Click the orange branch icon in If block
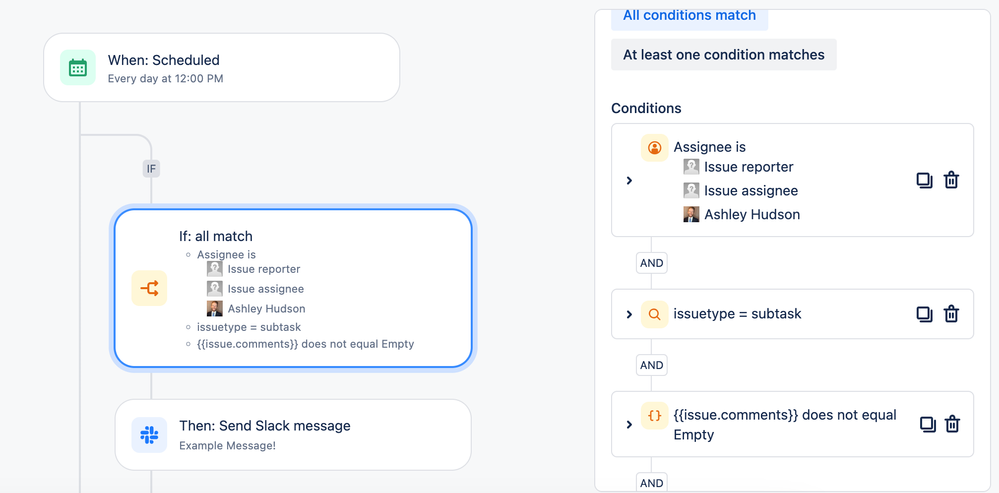Image resolution: width=999 pixels, height=493 pixels. click(x=149, y=289)
